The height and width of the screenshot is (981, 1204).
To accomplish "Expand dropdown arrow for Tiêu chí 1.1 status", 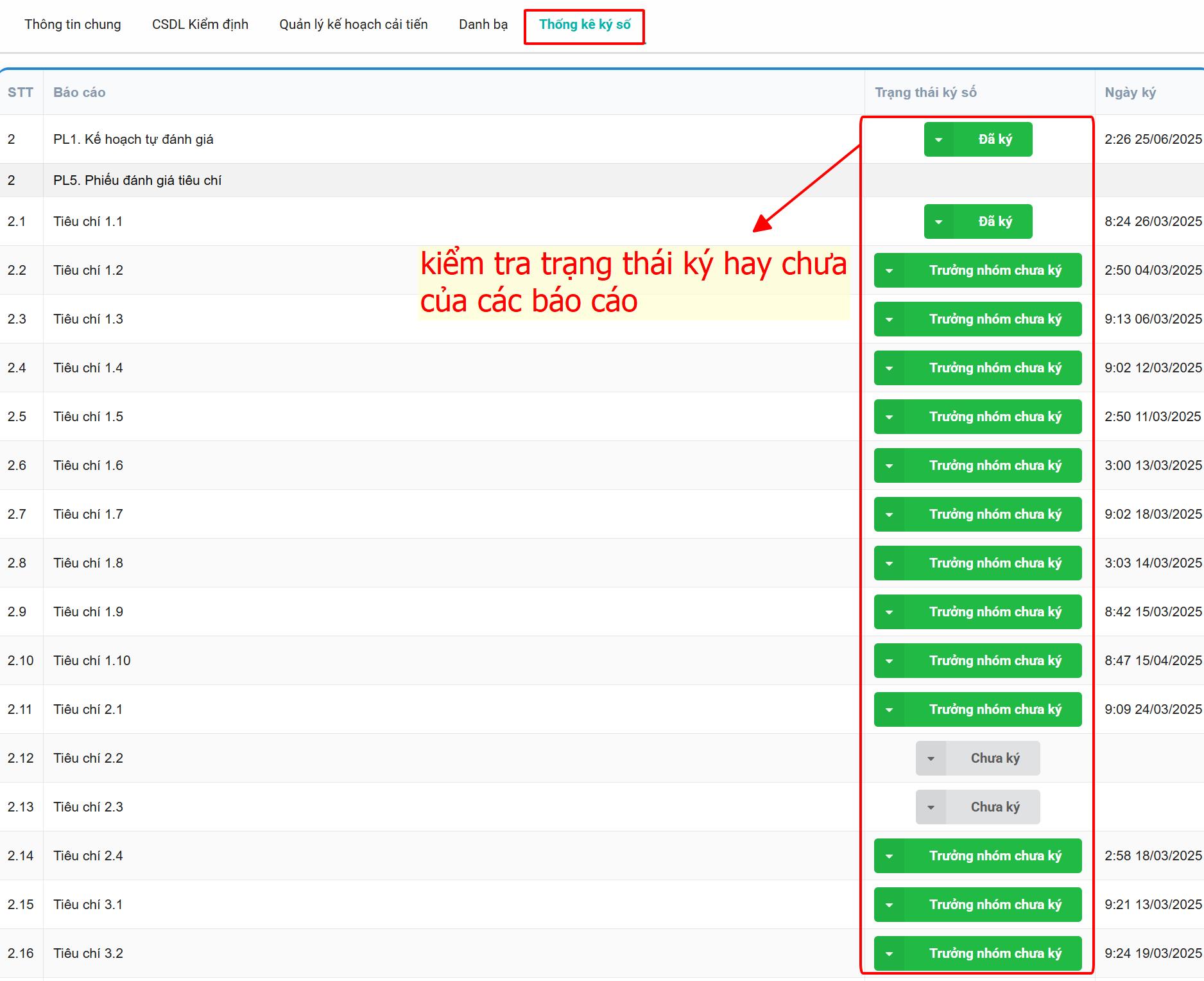I will (x=938, y=221).
